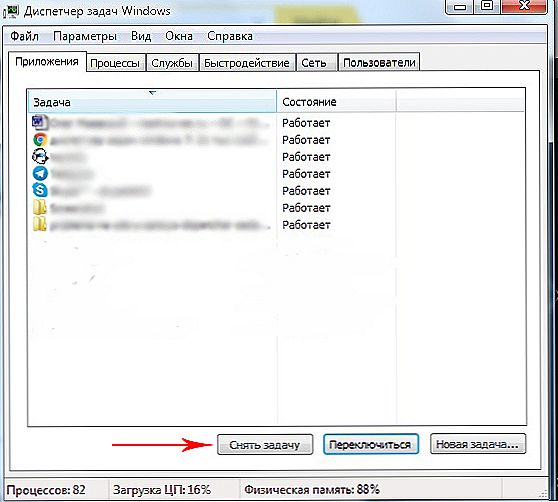Select the Google Chrome task icon

[x=40, y=139]
